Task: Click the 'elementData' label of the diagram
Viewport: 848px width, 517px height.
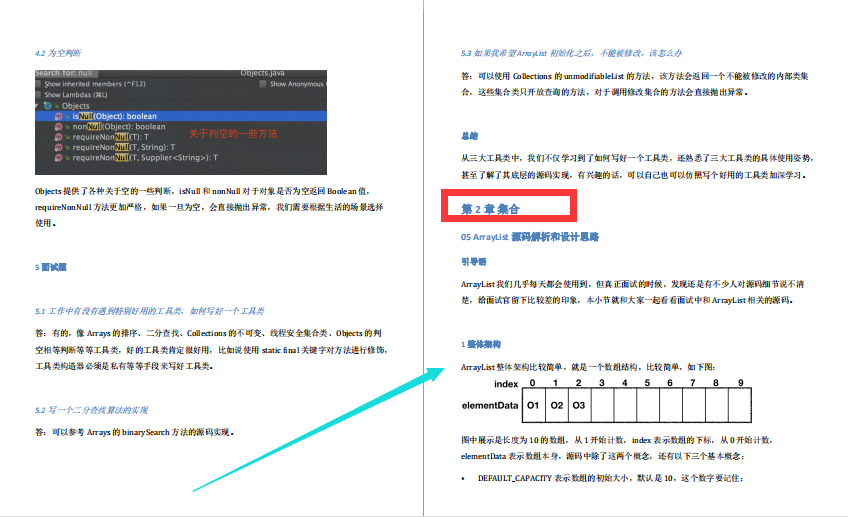Action: (489, 405)
